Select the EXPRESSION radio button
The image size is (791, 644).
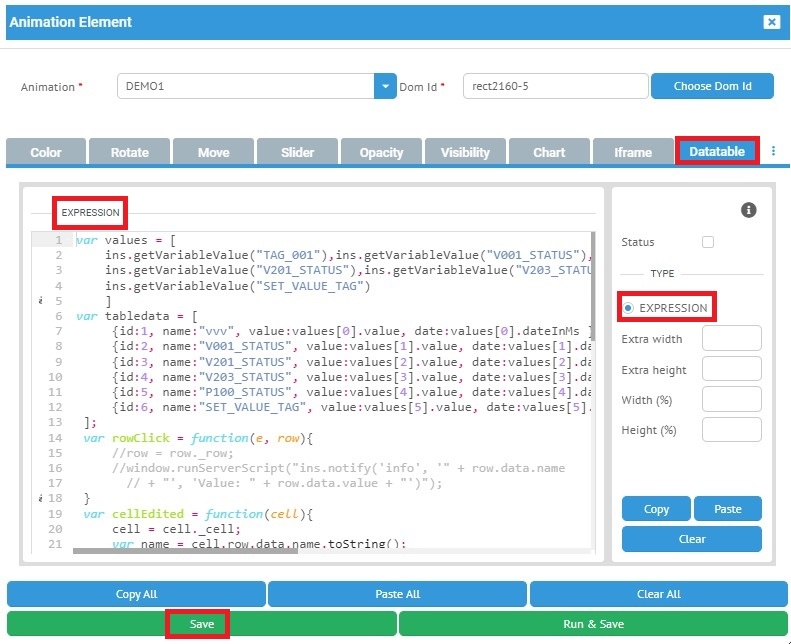click(x=628, y=308)
